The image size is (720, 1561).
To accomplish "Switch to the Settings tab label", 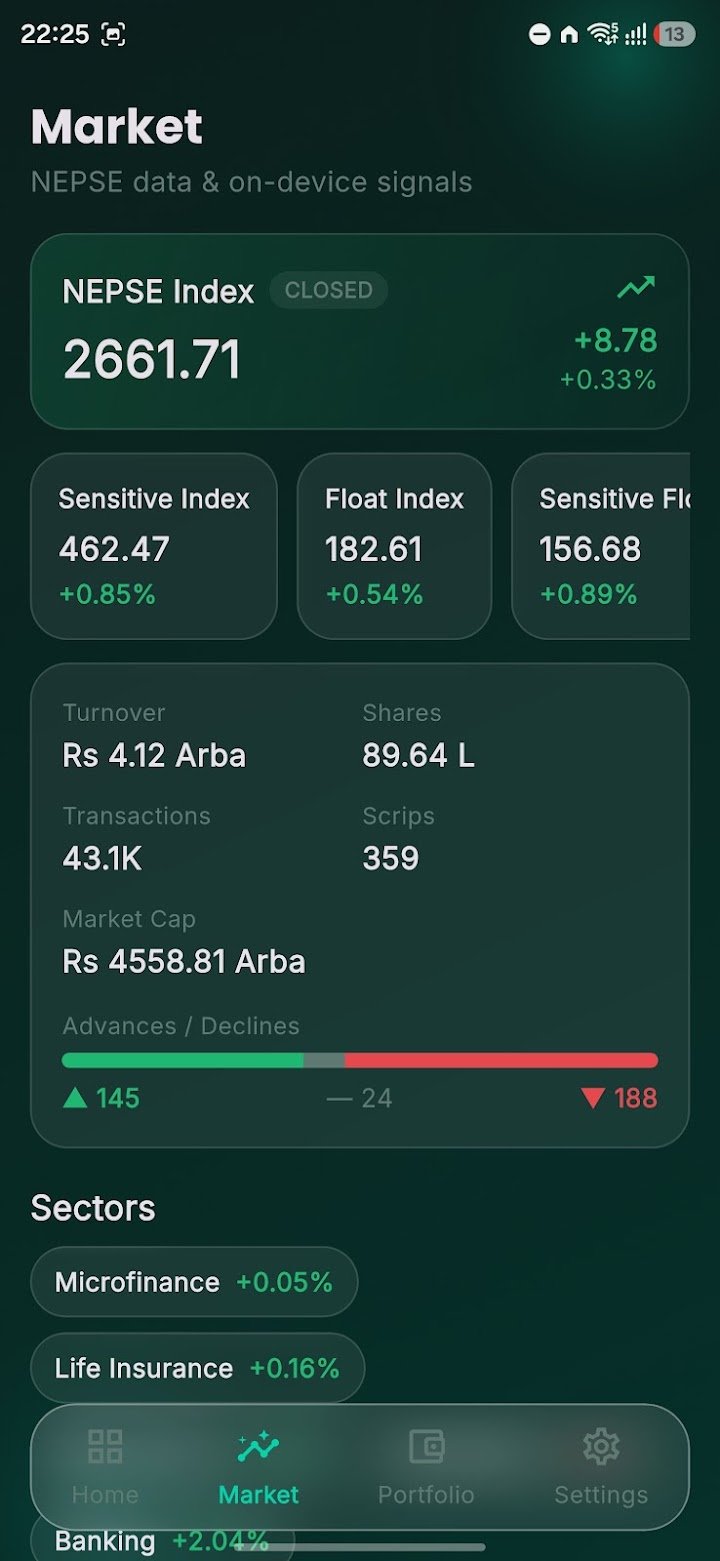I will pyautogui.click(x=601, y=1494).
